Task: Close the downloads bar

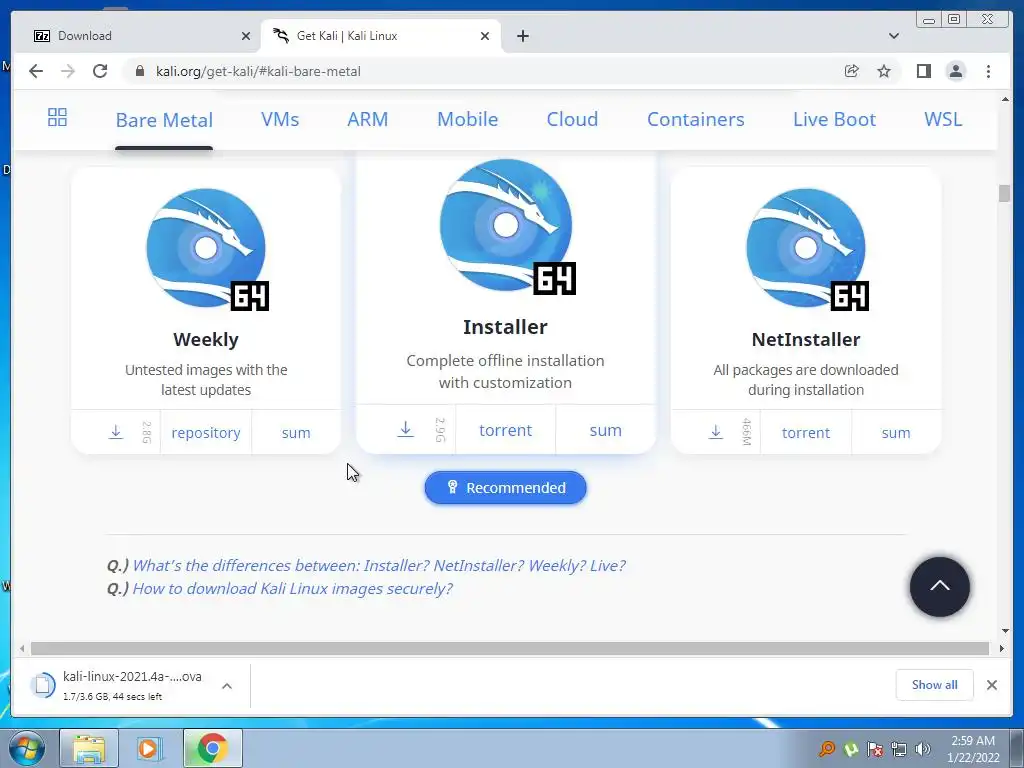Action: (992, 684)
